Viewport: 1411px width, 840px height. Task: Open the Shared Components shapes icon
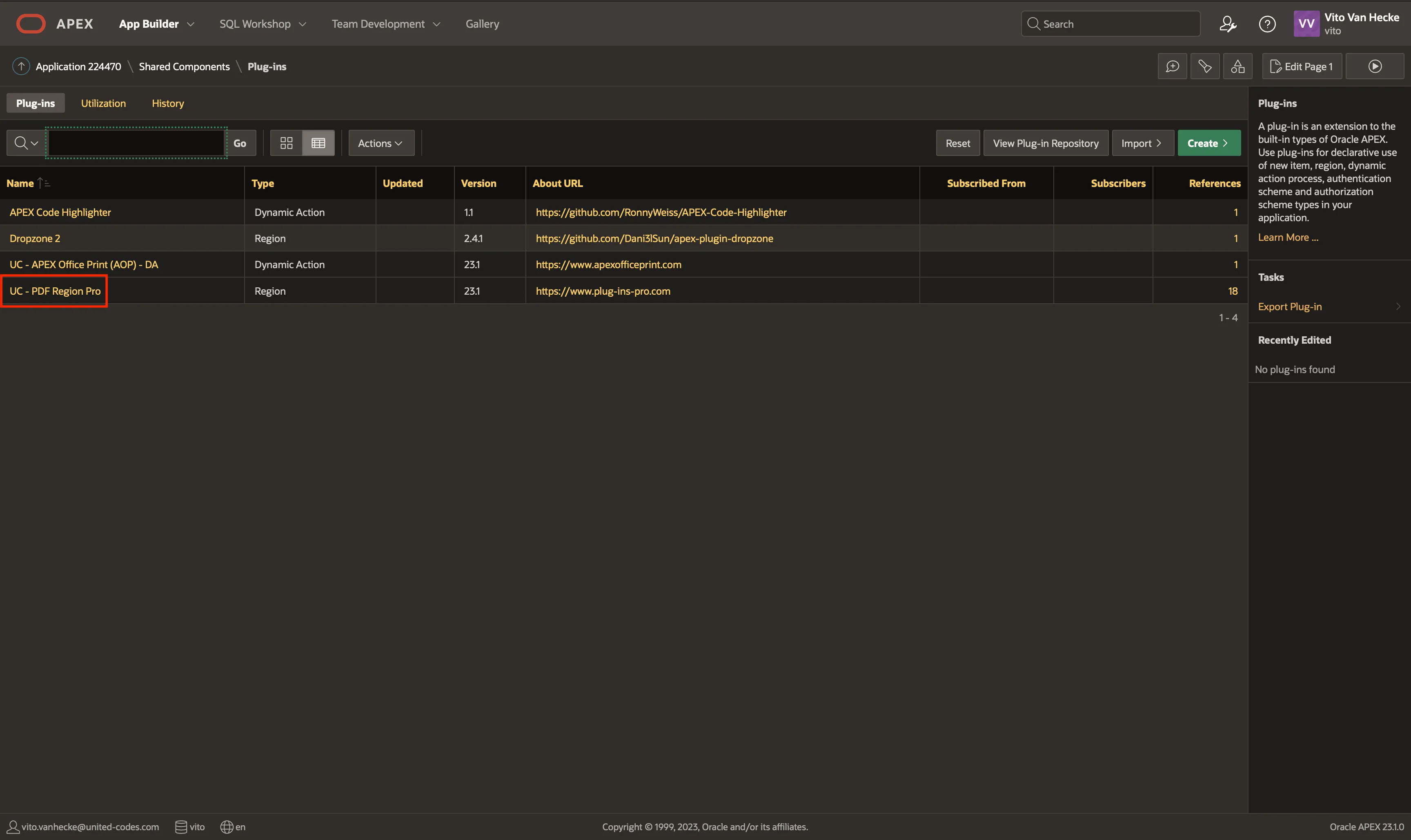[1237, 67]
